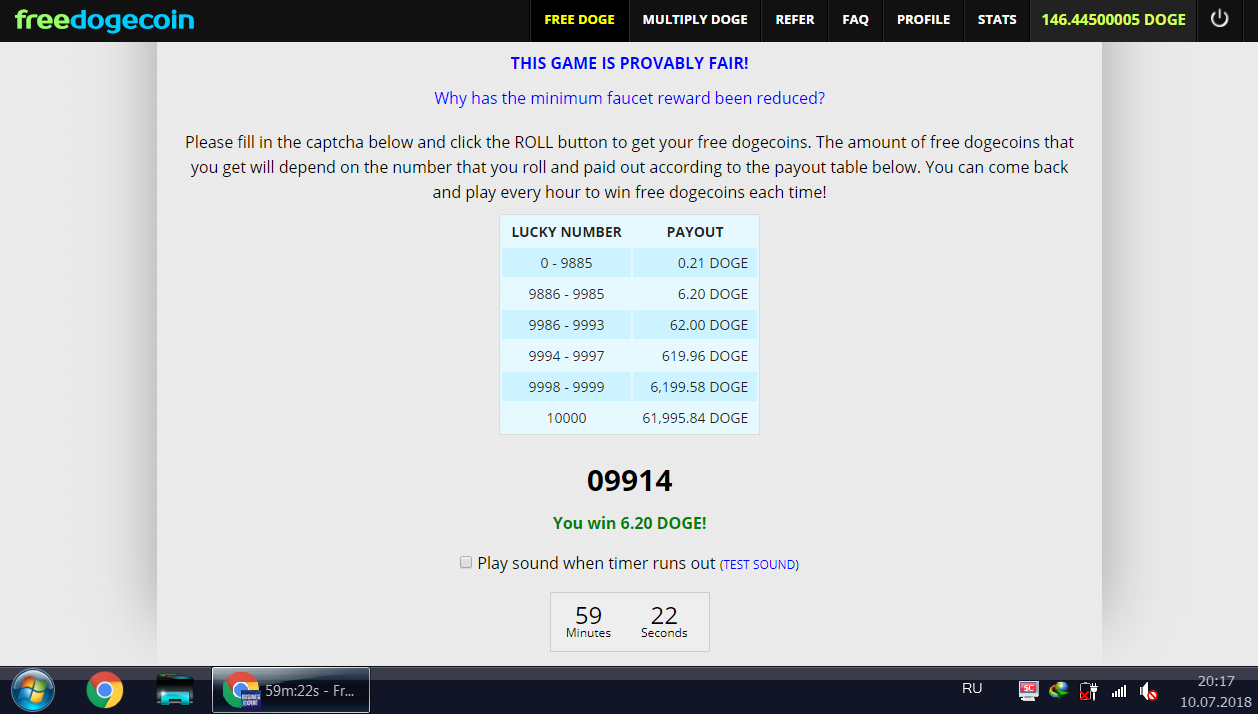Click the 6,199.58 DOGE payout cell
Viewport: 1258px width, 714px height.
(695, 387)
